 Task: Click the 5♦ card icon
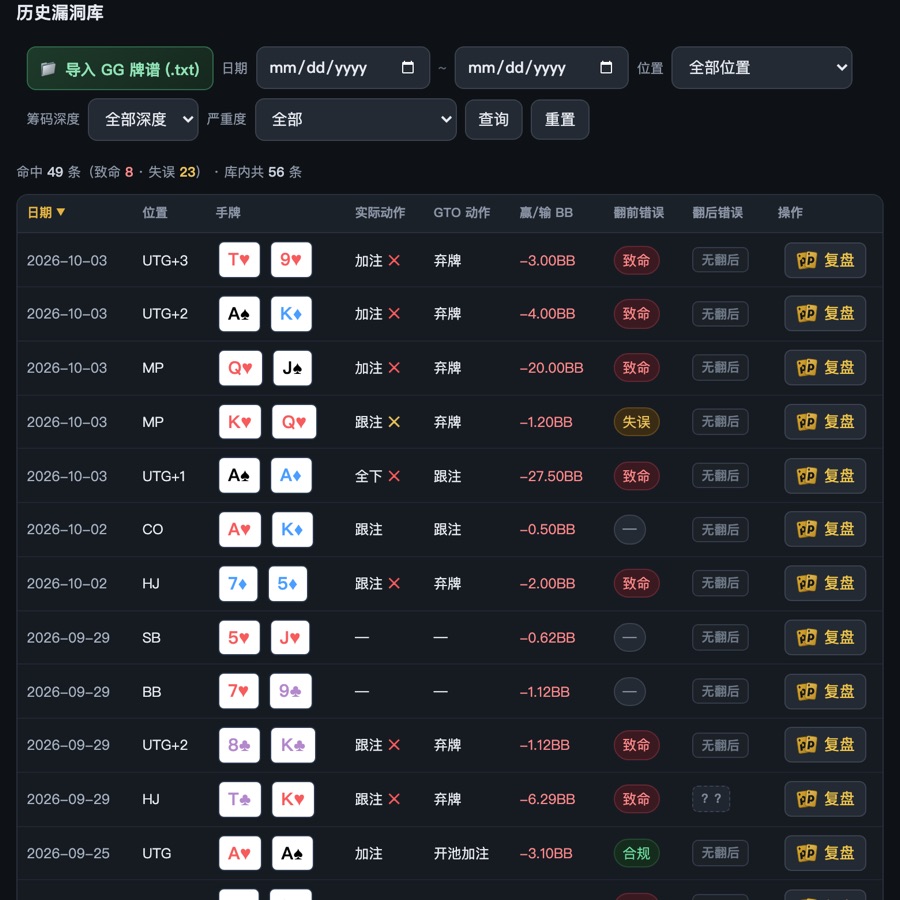288,583
